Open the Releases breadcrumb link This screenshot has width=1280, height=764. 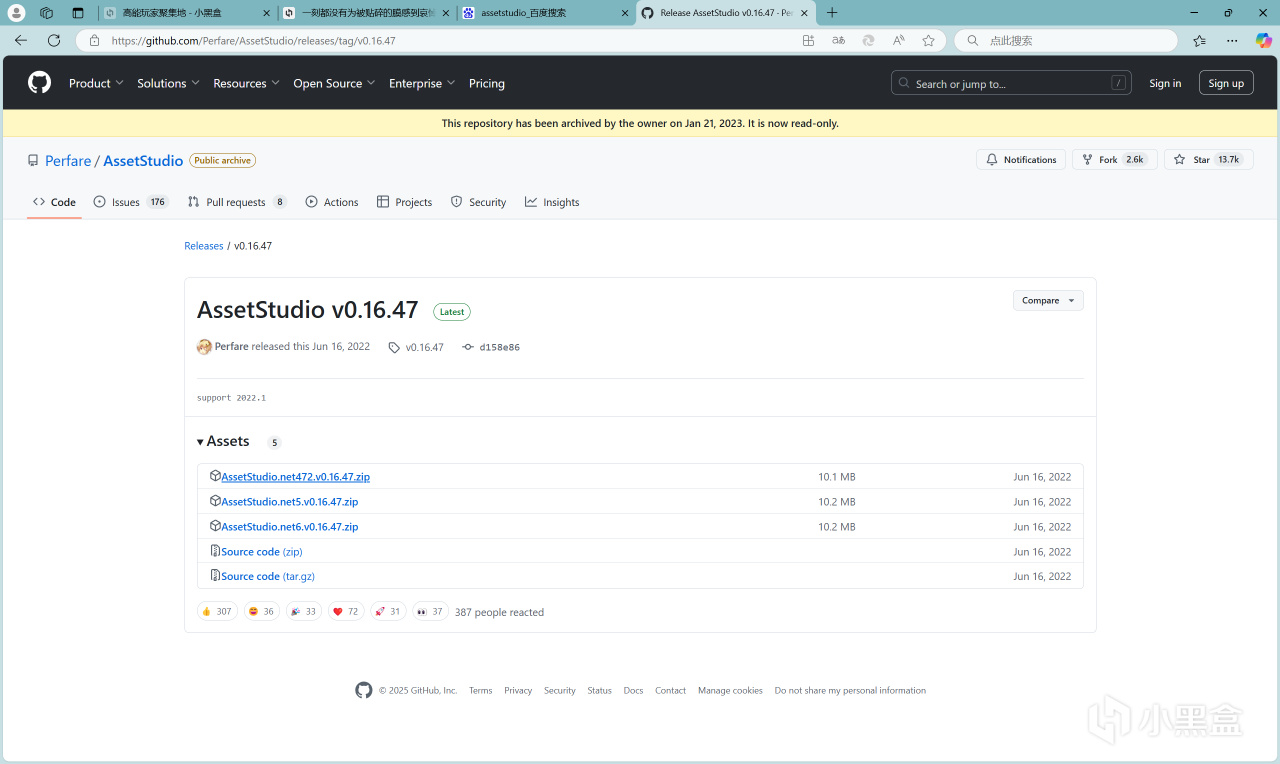click(x=204, y=246)
